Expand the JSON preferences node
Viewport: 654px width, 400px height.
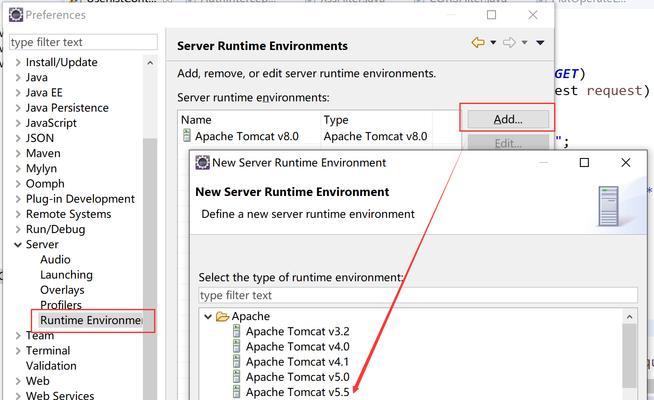coord(18,138)
